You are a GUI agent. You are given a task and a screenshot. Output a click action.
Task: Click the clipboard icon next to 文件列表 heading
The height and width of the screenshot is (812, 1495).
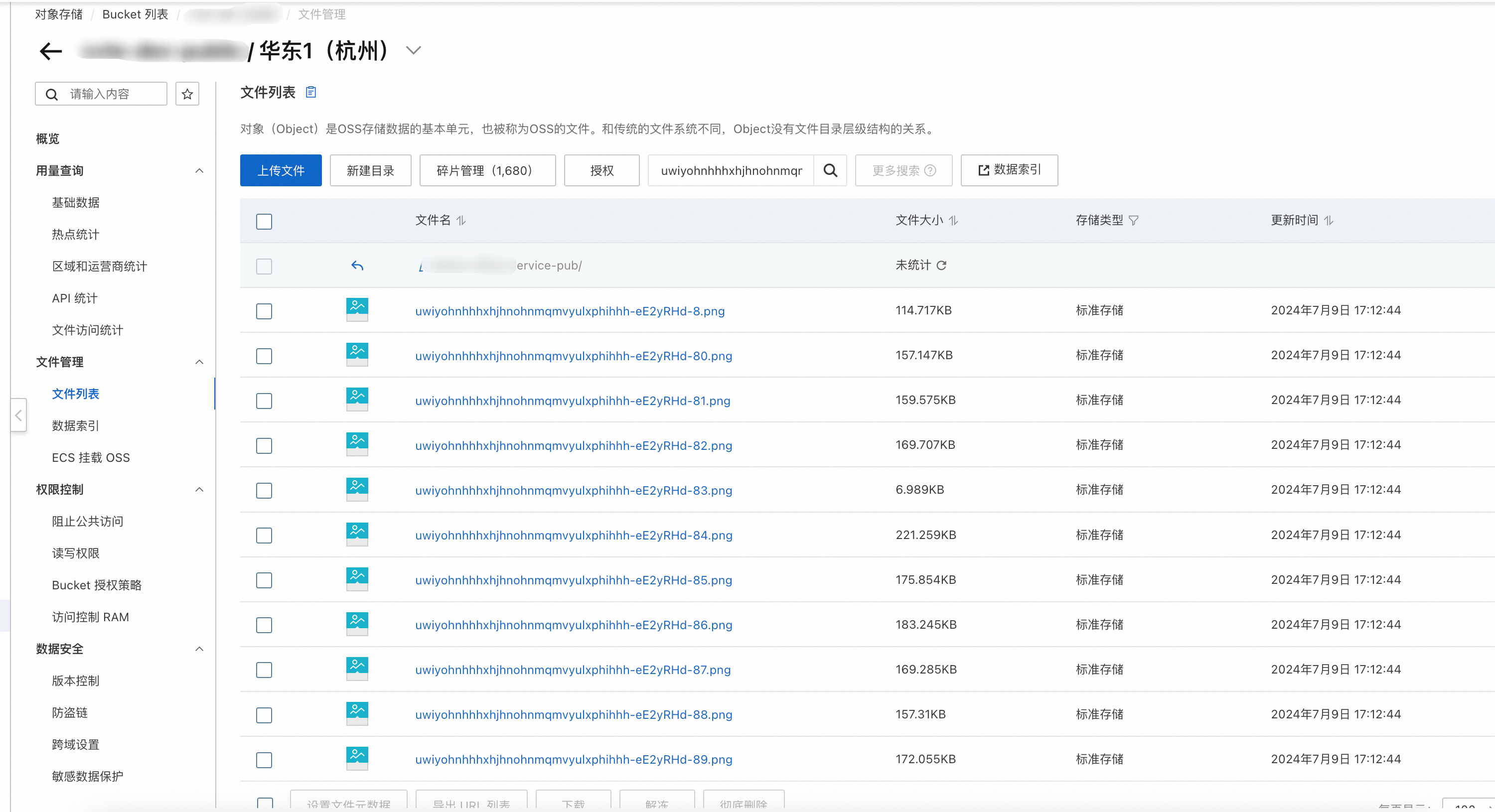tap(311, 92)
